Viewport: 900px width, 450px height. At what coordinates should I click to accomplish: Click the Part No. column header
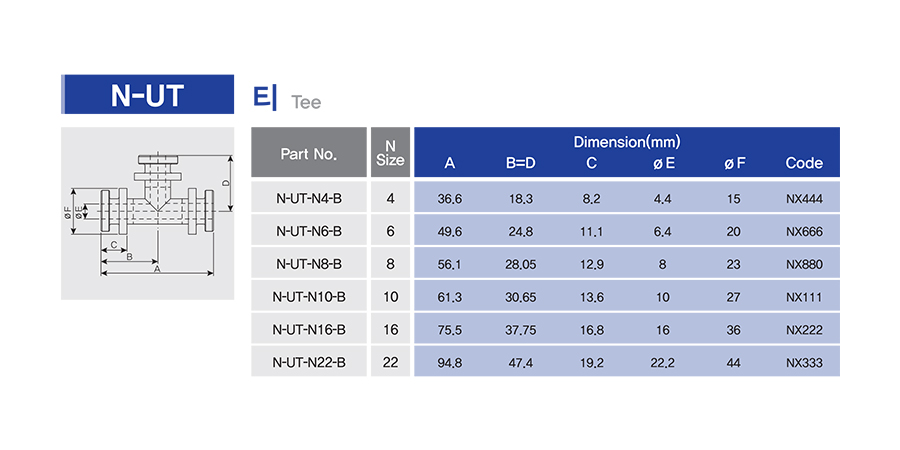(309, 152)
